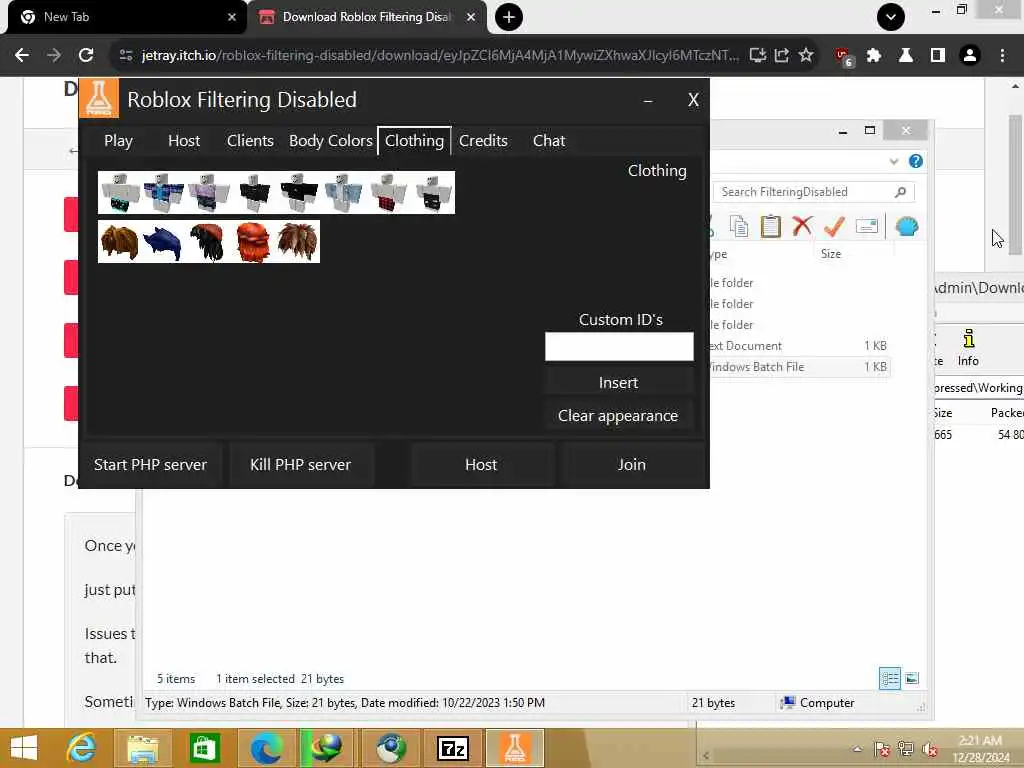Go back in the browser
1024x768 pixels.
pyautogui.click(x=22, y=56)
